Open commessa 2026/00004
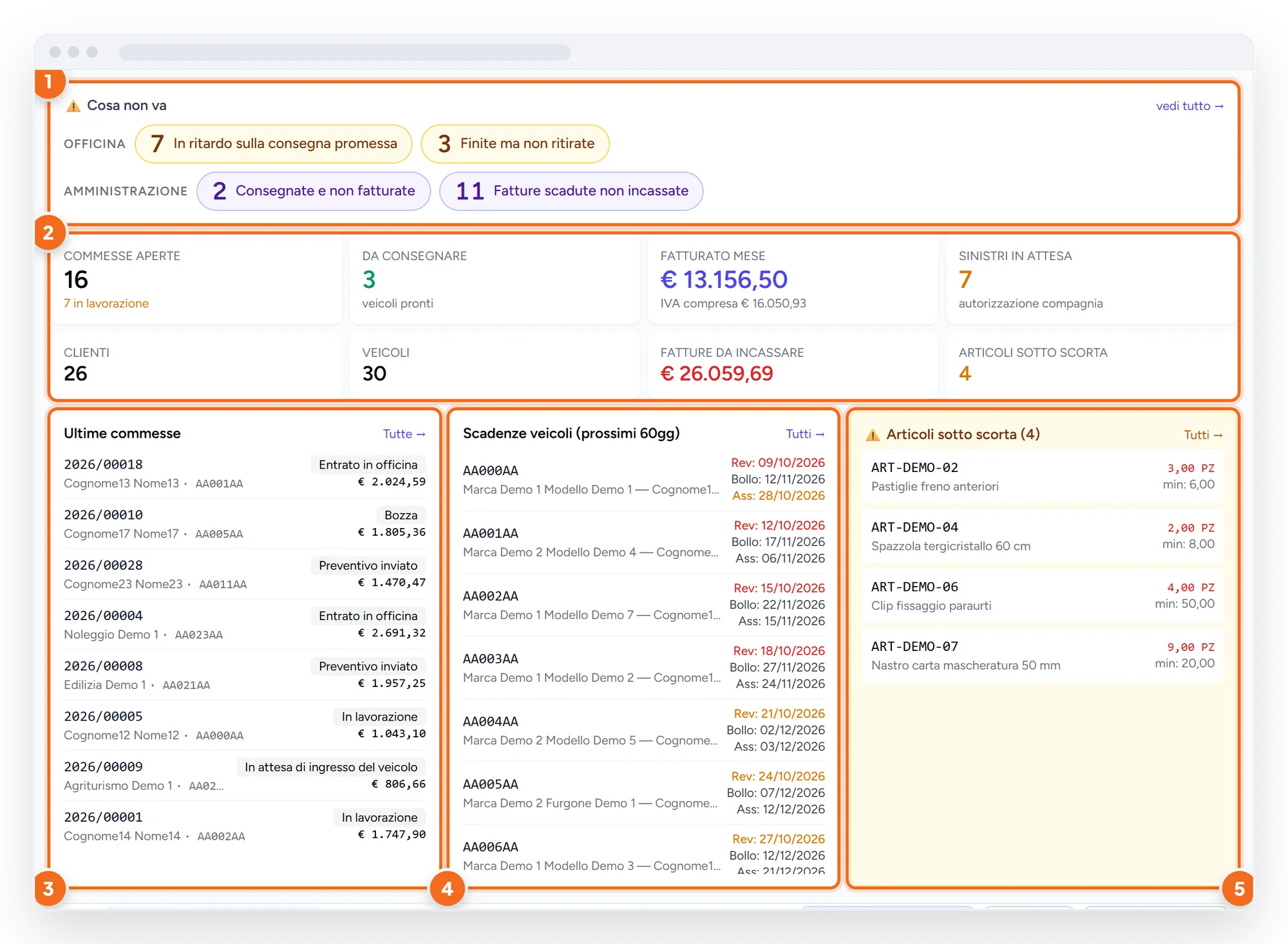This screenshot has width=1288, height=944. tap(245, 625)
